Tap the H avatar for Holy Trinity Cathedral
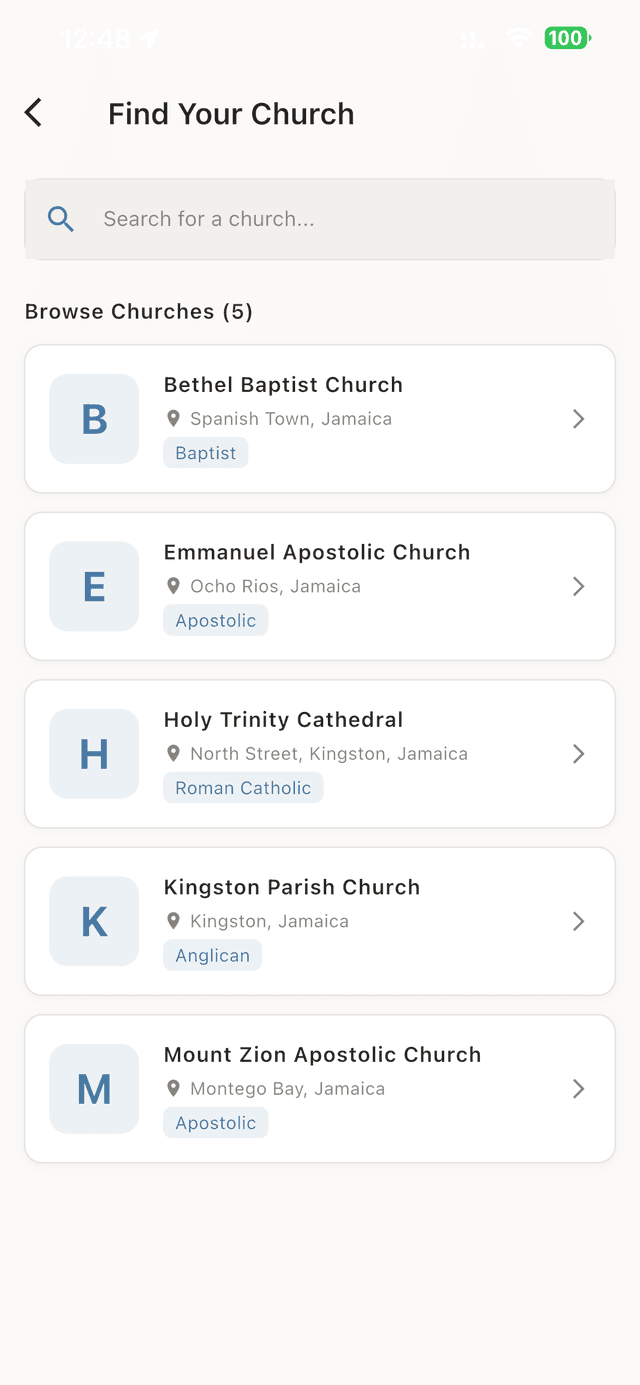Screen dimensions: 640x1385 94,754
